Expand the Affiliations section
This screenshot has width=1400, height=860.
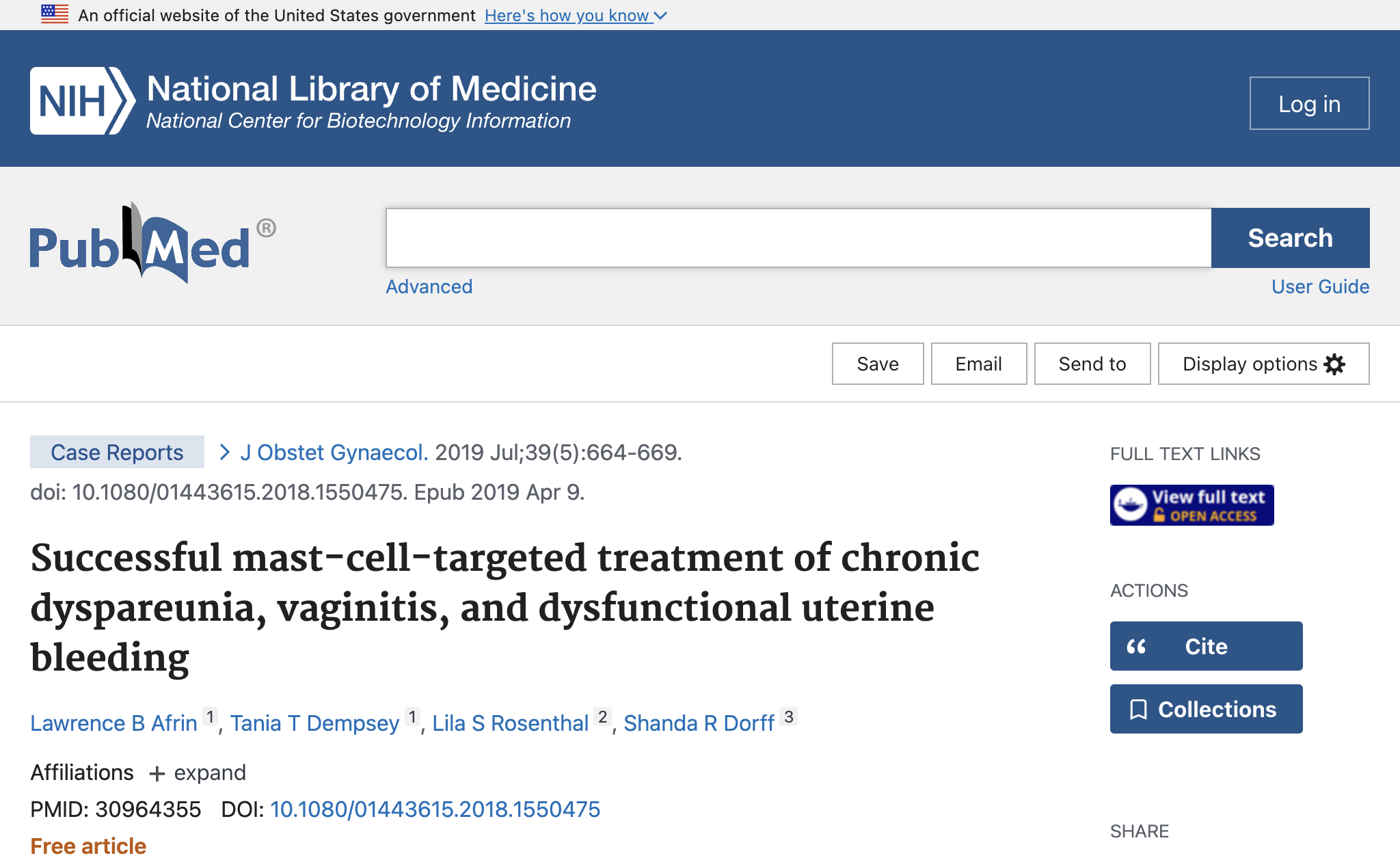tap(197, 773)
